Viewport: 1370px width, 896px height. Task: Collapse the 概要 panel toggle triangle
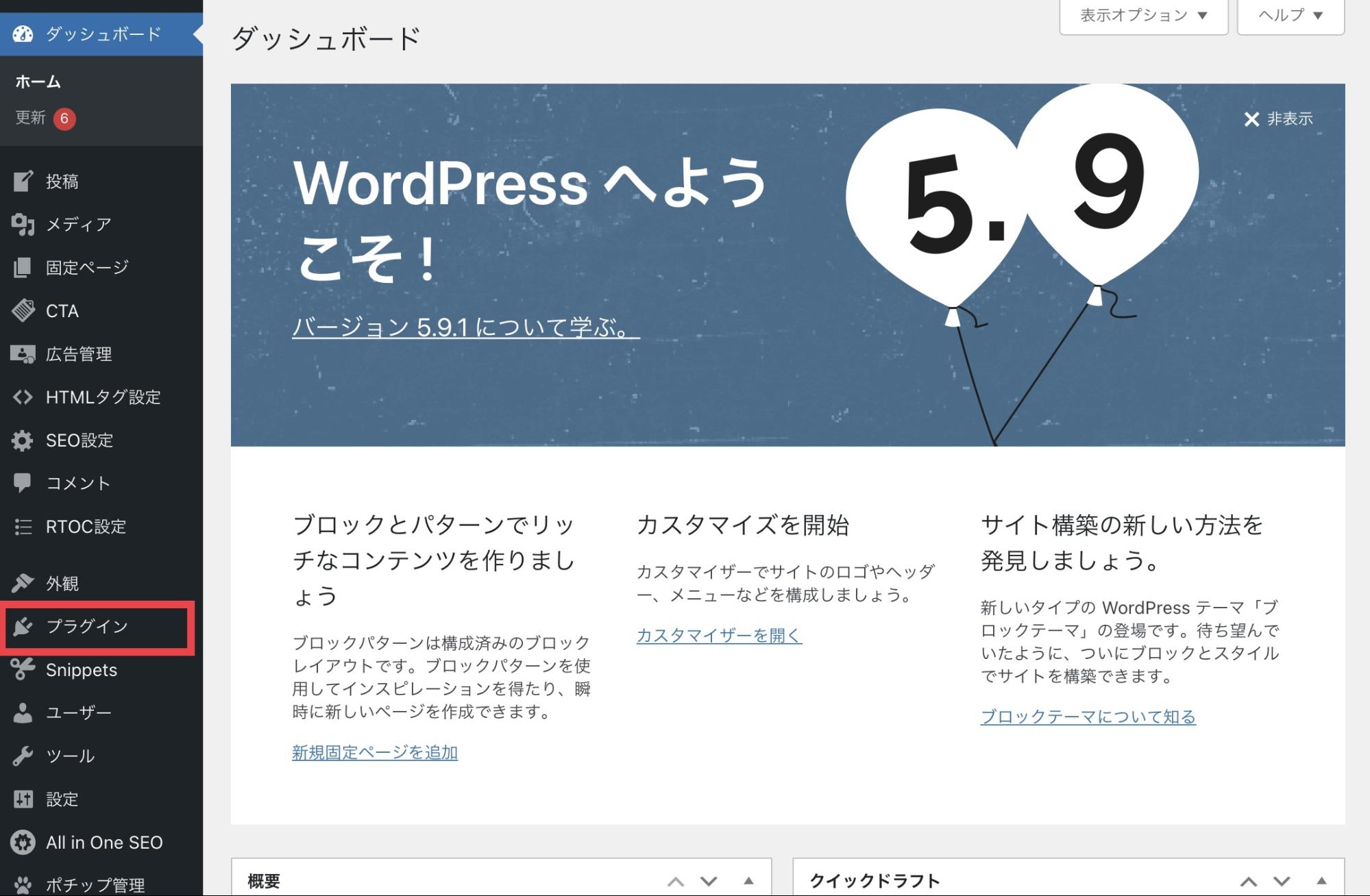(748, 881)
